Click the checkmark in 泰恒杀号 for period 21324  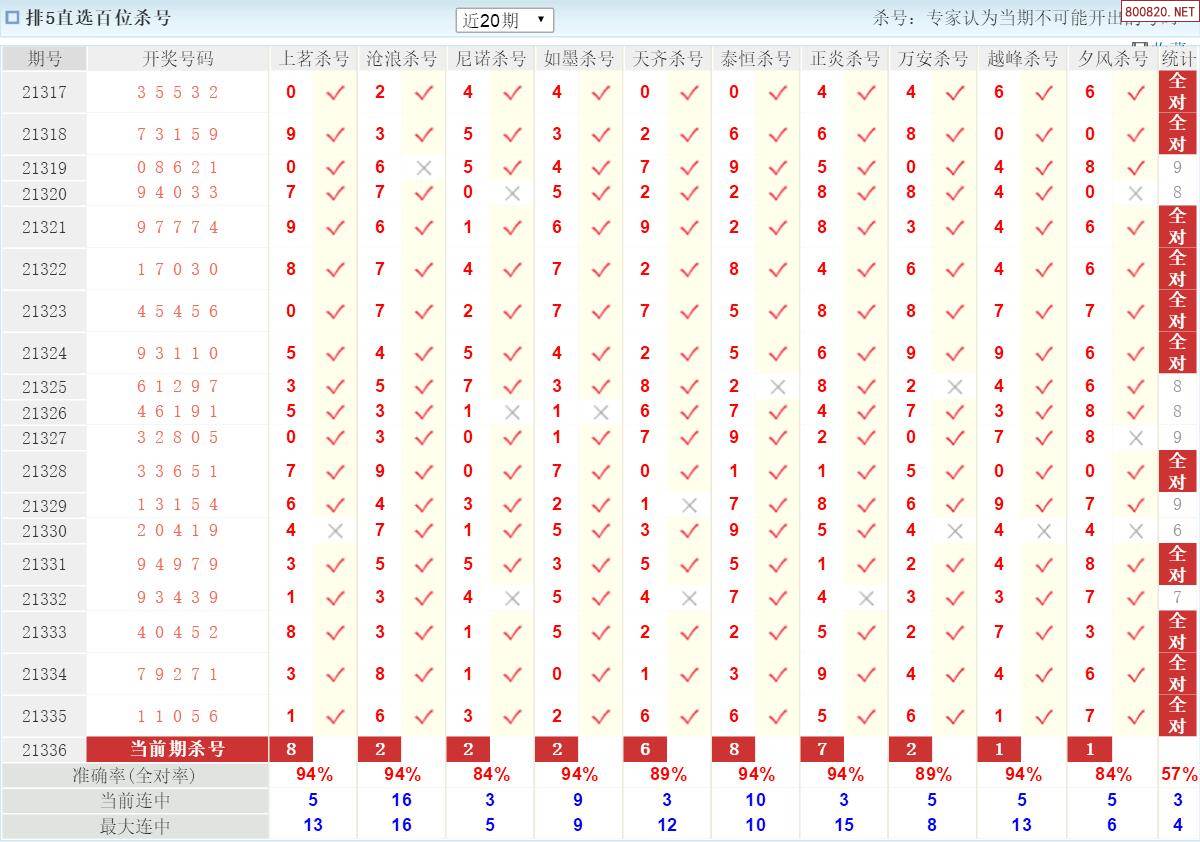pyautogui.click(x=778, y=353)
